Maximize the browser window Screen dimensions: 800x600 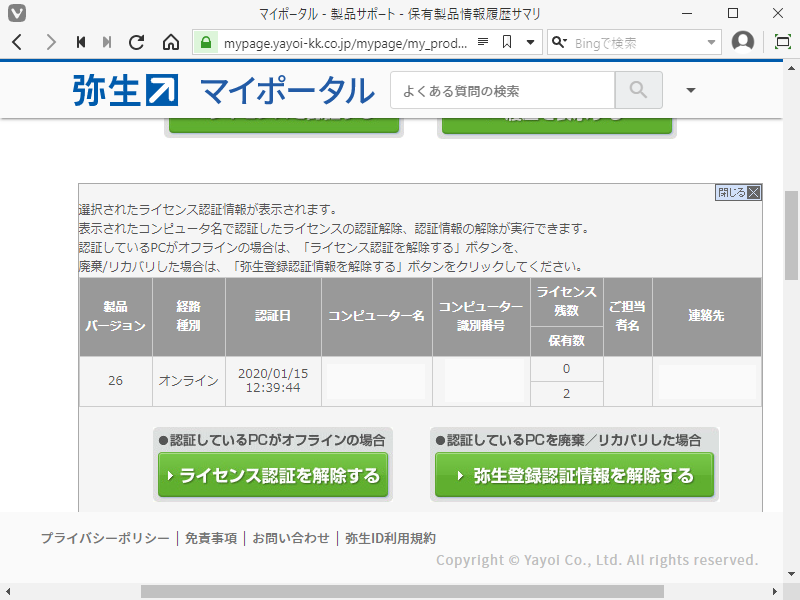[733, 13]
